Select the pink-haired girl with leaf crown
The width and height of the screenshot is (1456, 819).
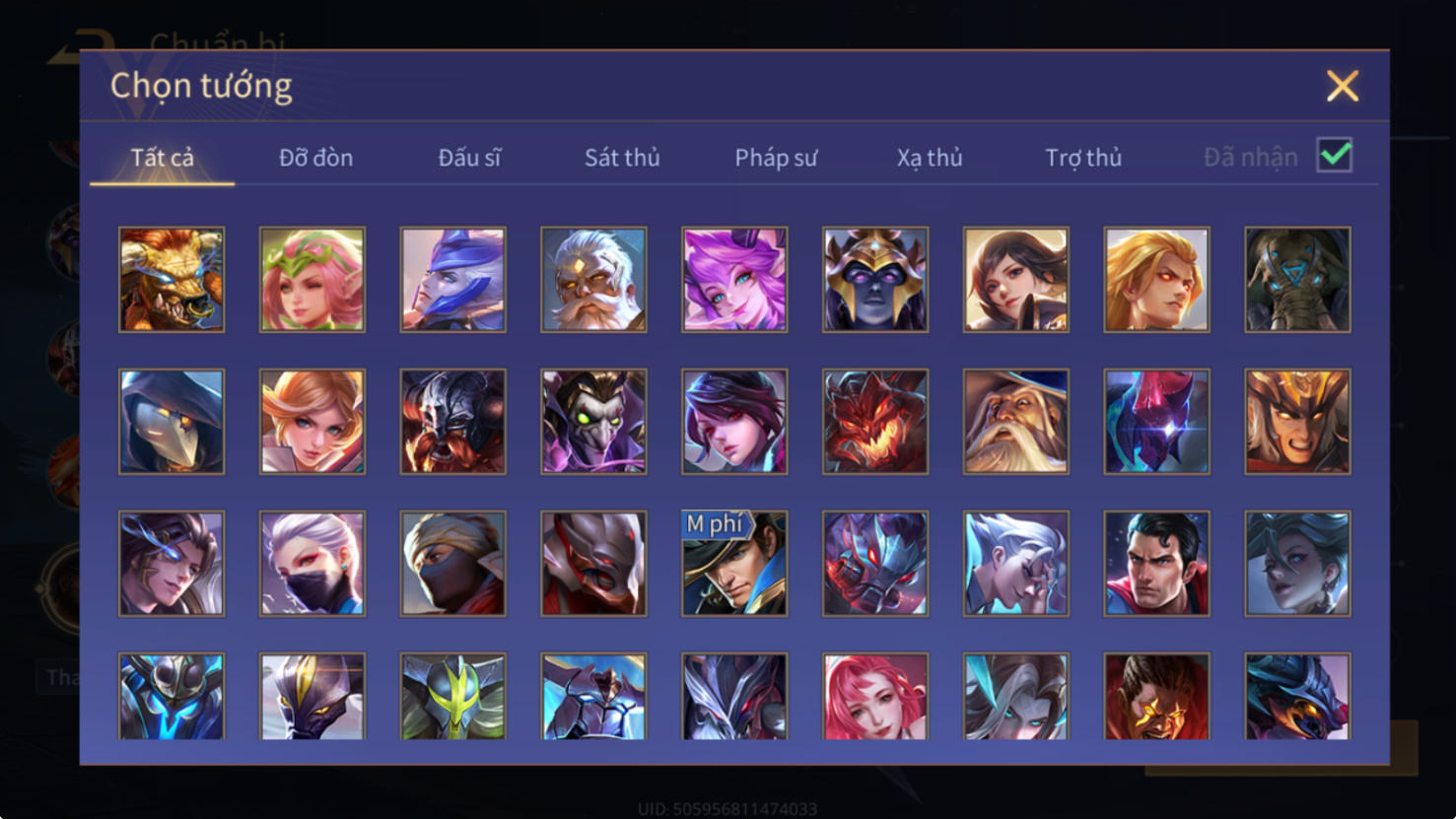[x=312, y=280]
